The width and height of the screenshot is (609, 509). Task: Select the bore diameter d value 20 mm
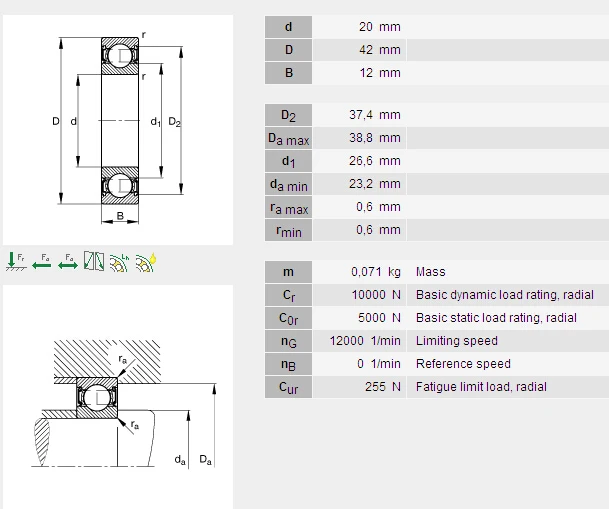tap(379, 27)
